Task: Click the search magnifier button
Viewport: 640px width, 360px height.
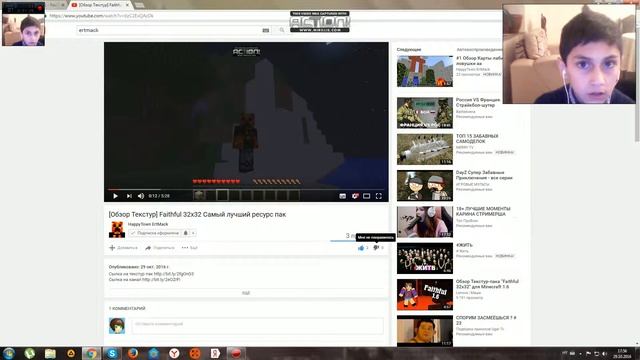Action: 282,30
